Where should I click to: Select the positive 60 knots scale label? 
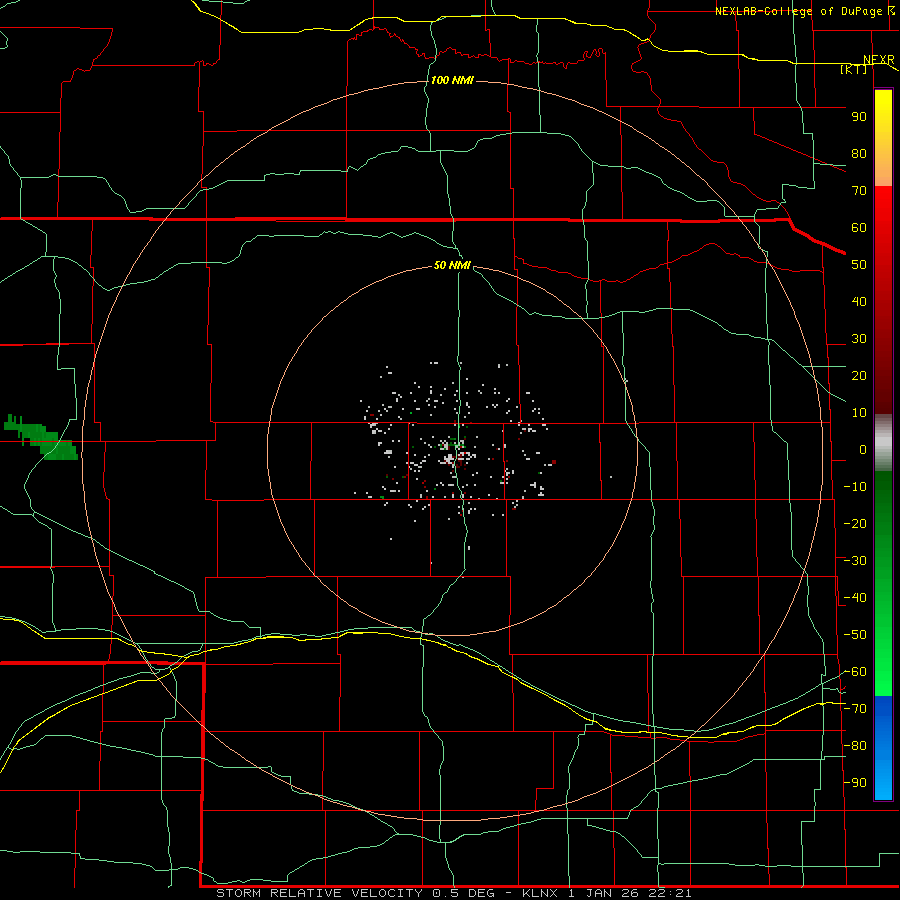pyautogui.click(x=859, y=228)
